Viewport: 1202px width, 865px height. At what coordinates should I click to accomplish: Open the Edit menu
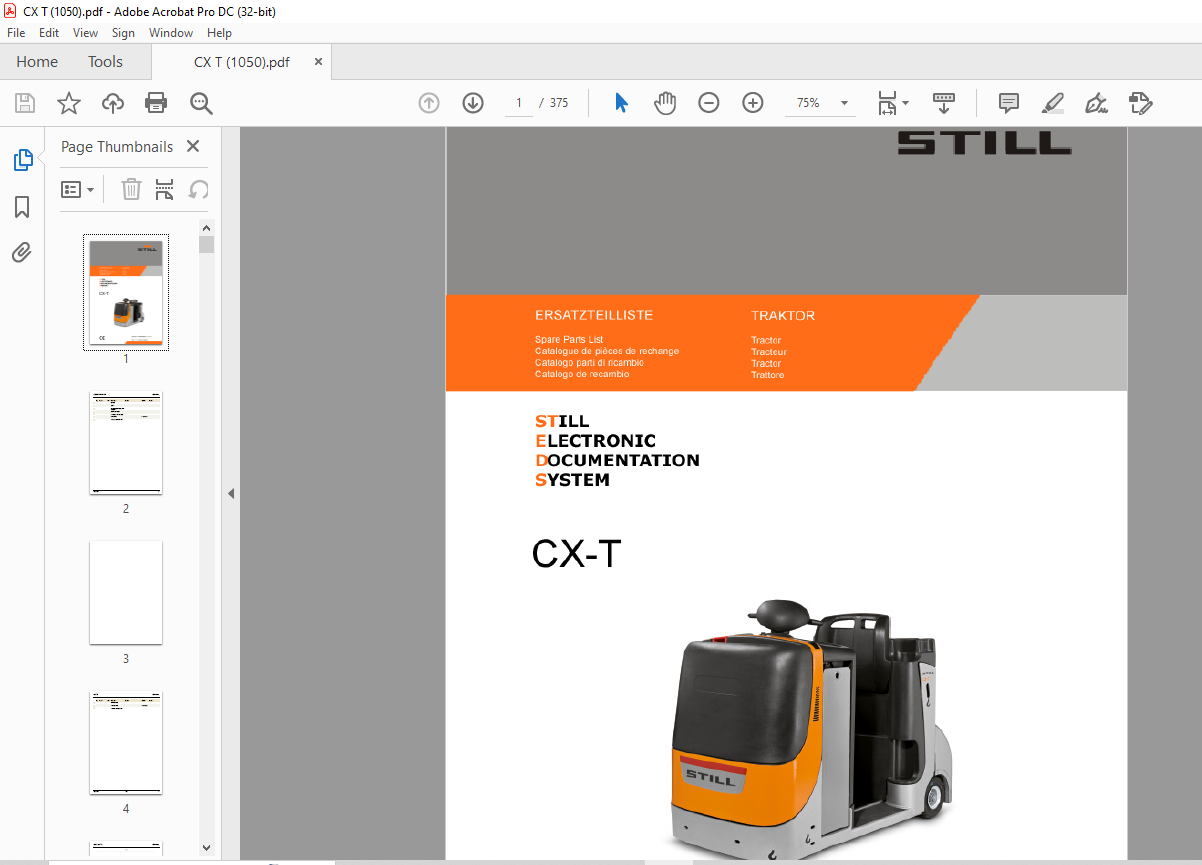(x=49, y=33)
